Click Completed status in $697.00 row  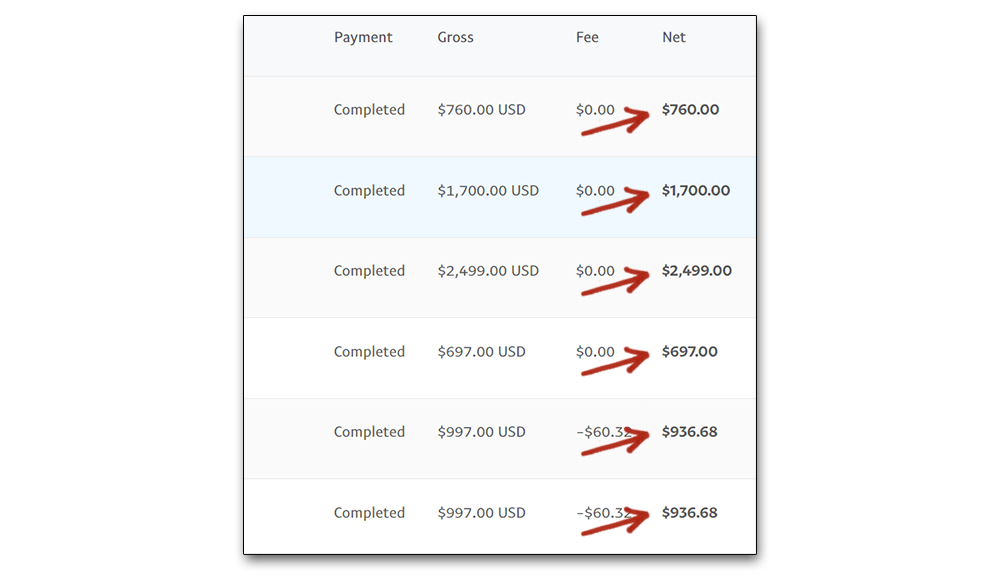pos(369,352)
